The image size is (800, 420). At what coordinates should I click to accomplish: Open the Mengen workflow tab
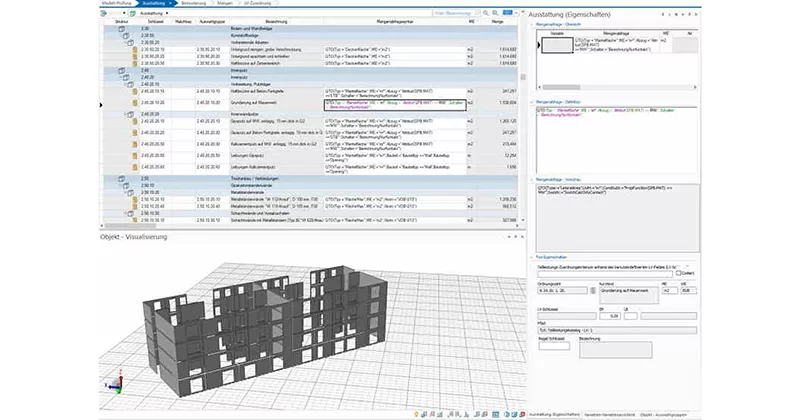(x=225, y=3)
